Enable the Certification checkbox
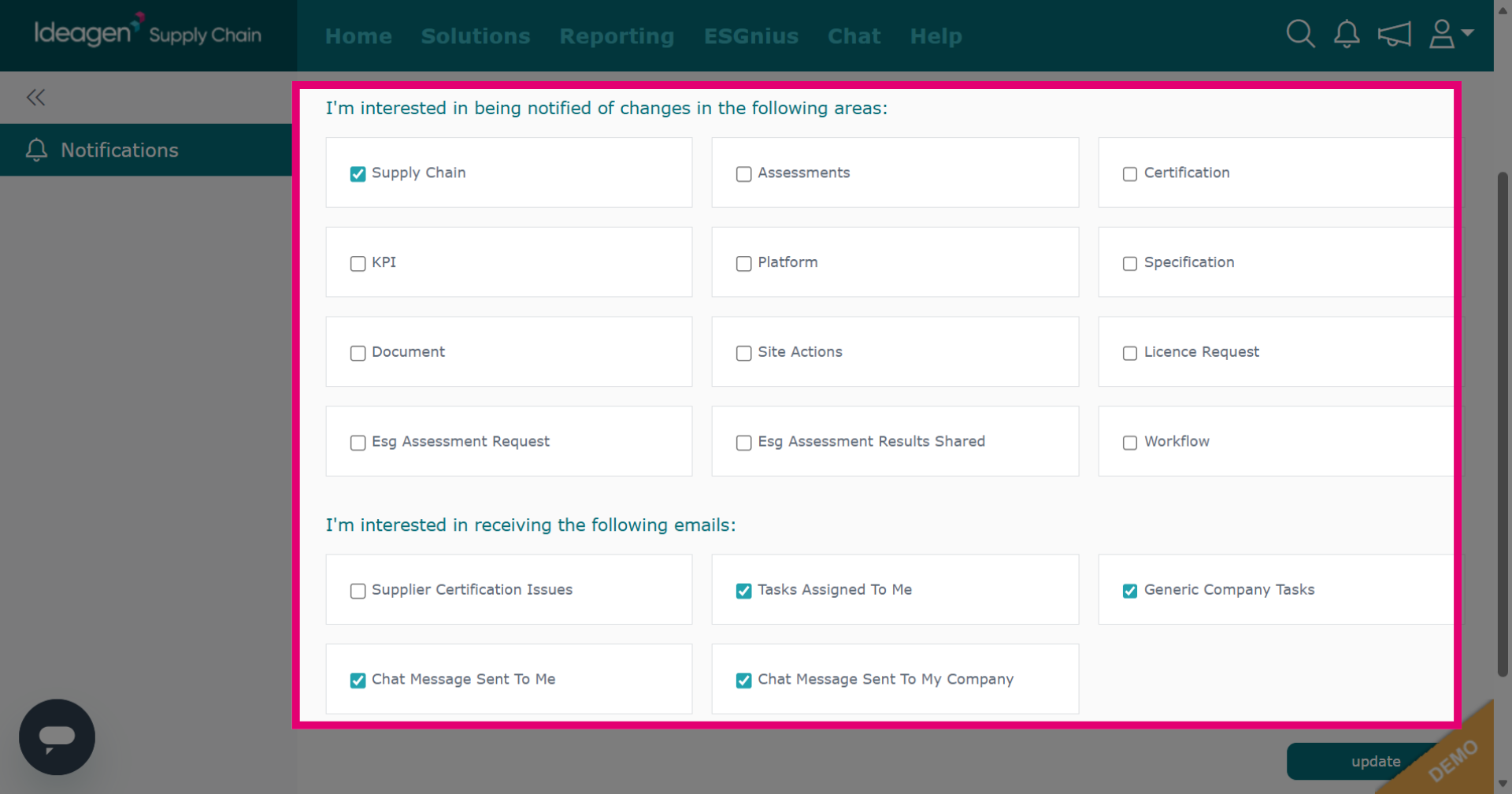The image size is (1512, 794). coord(1129,173)
